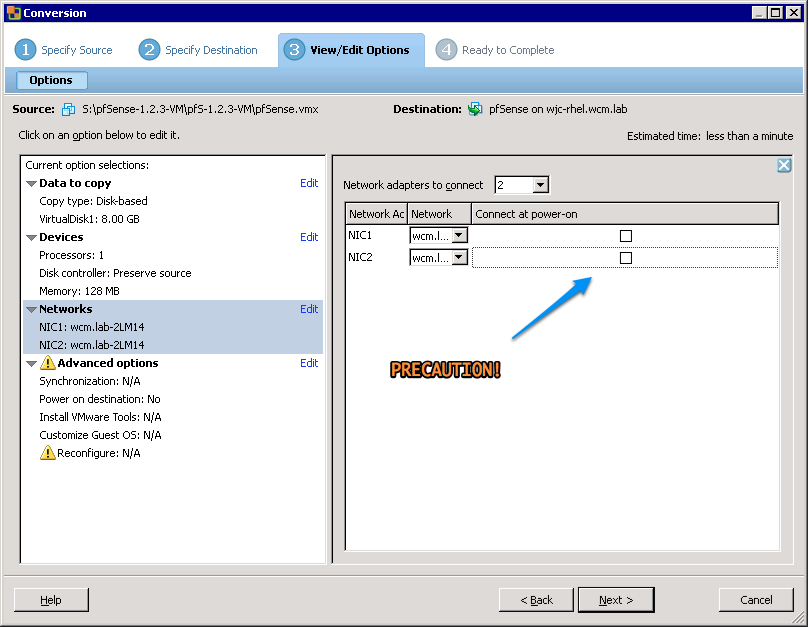Click the Connect at power-on column header
808x627 pixels.
coord(625,214)
